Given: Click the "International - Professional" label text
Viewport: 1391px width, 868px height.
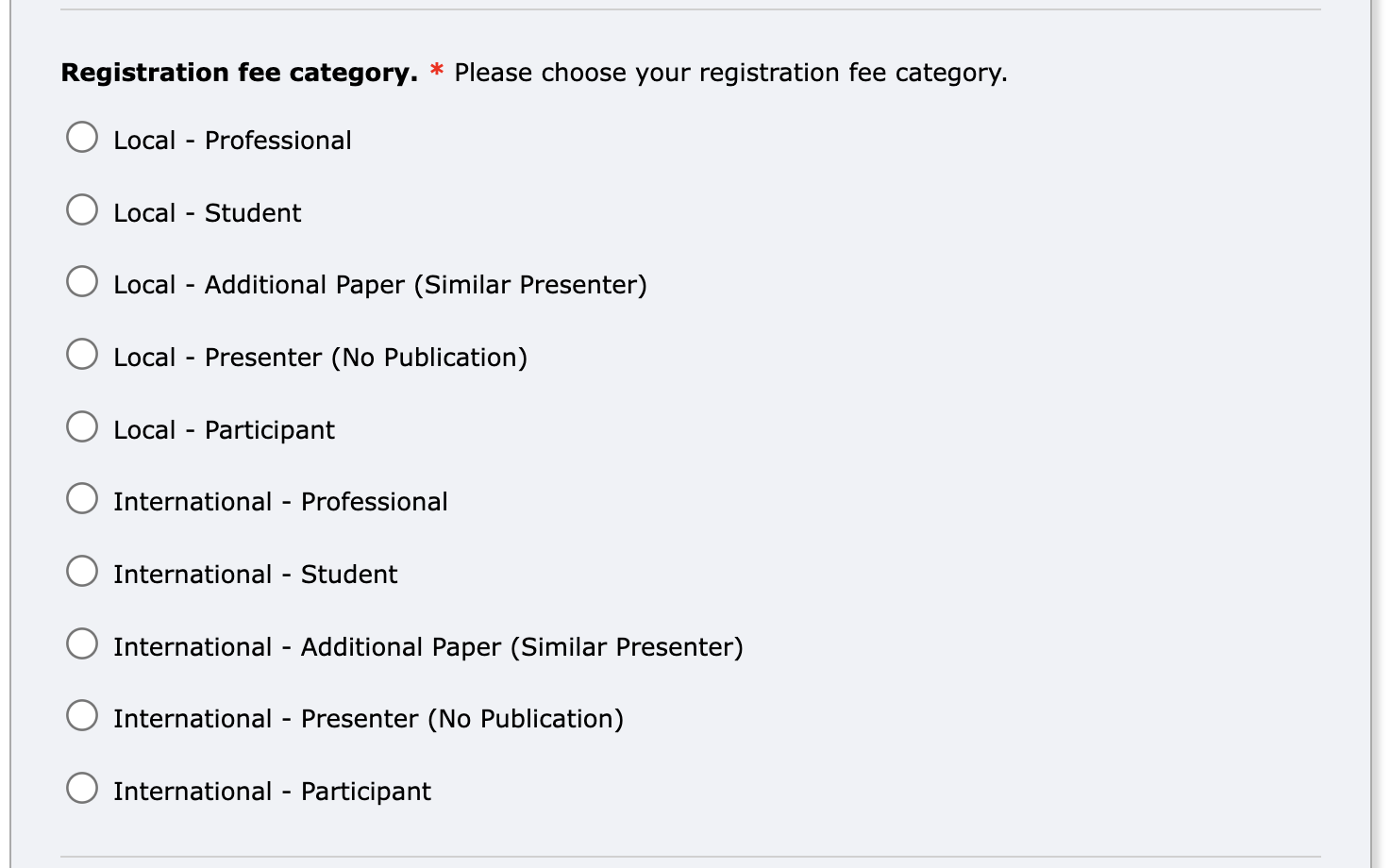Looking at the screenshot, I should 280,502.
